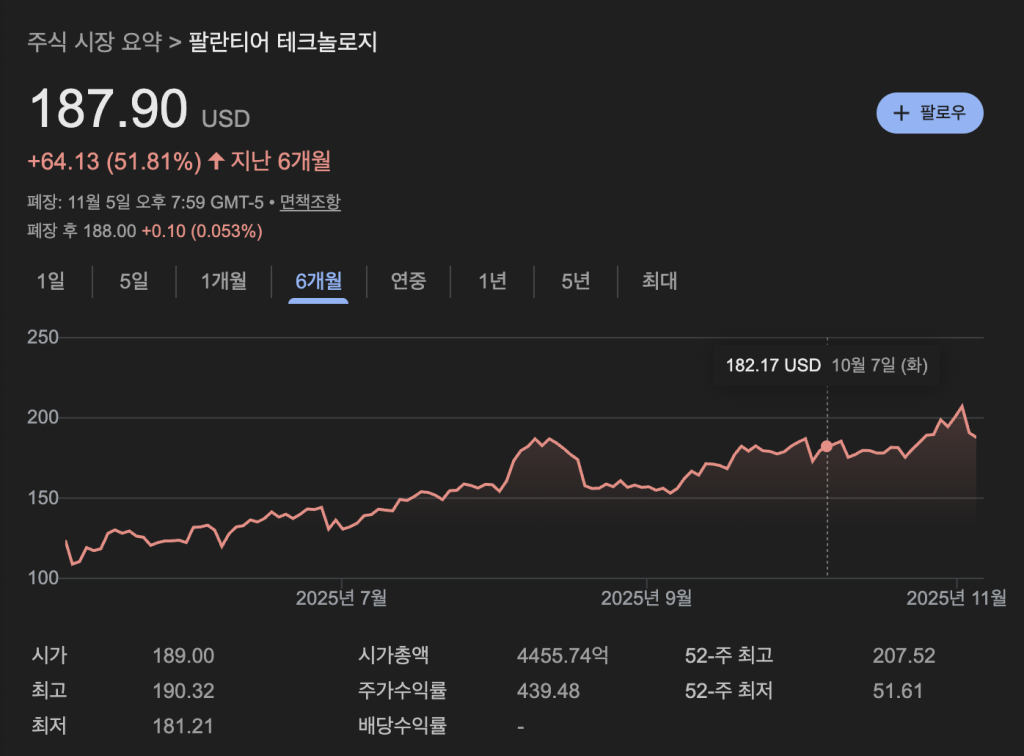This screenshot has width=1024, height=756.
Task: Click the plus icon on the 팔로우 button
Action: click(x=901, y=113)
